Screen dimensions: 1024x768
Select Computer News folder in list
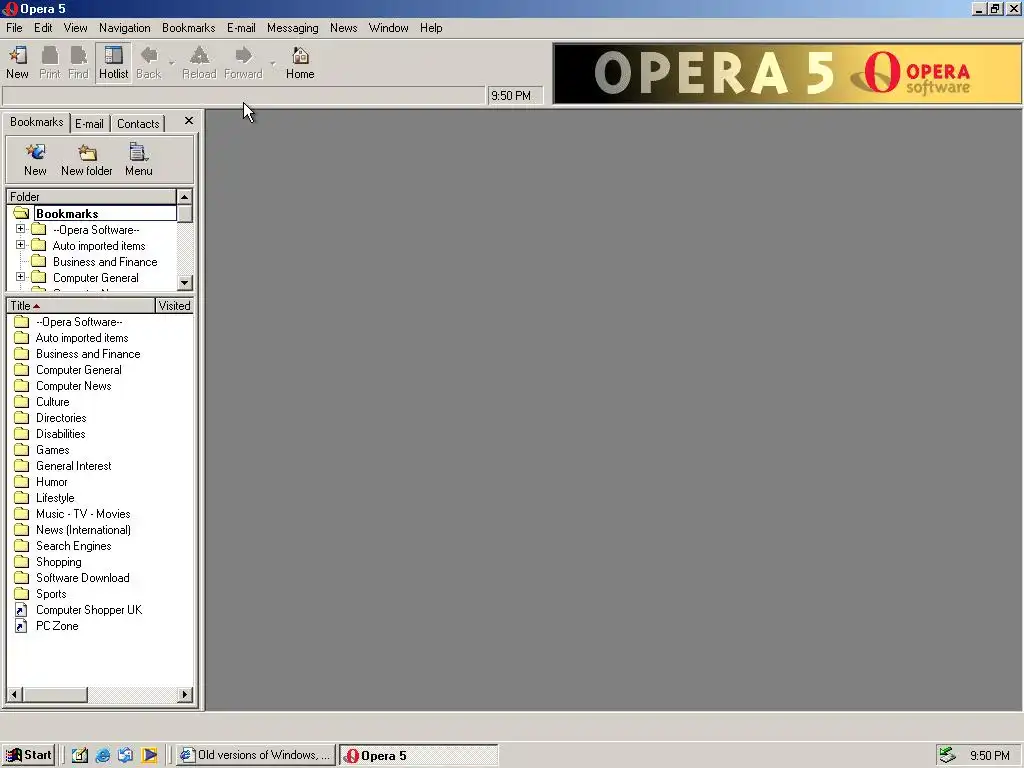73,386
